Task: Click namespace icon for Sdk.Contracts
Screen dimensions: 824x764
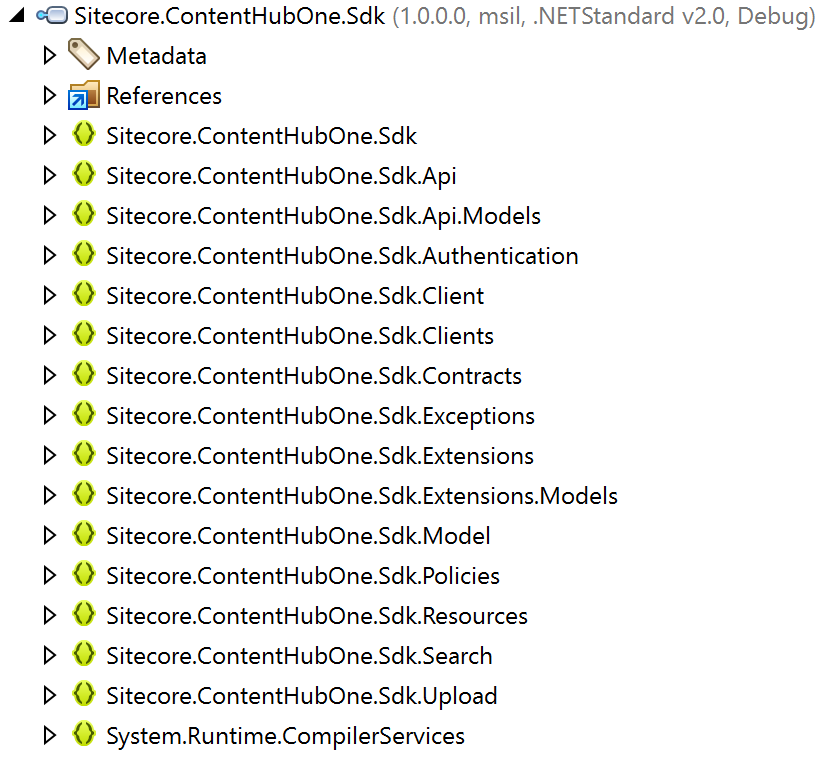Action: coord(84,375)
